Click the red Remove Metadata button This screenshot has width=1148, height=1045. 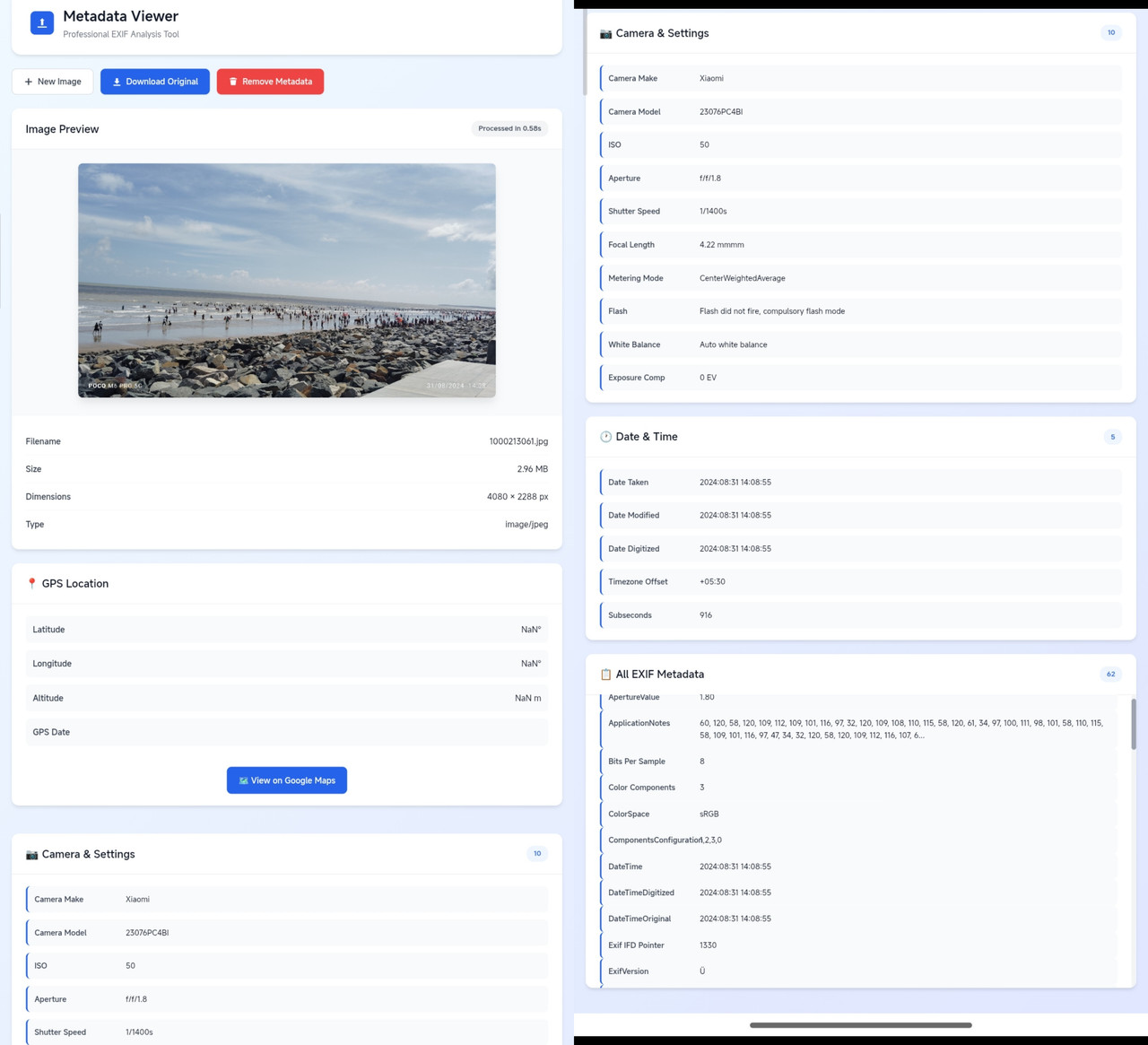click(x=270, y=82)
